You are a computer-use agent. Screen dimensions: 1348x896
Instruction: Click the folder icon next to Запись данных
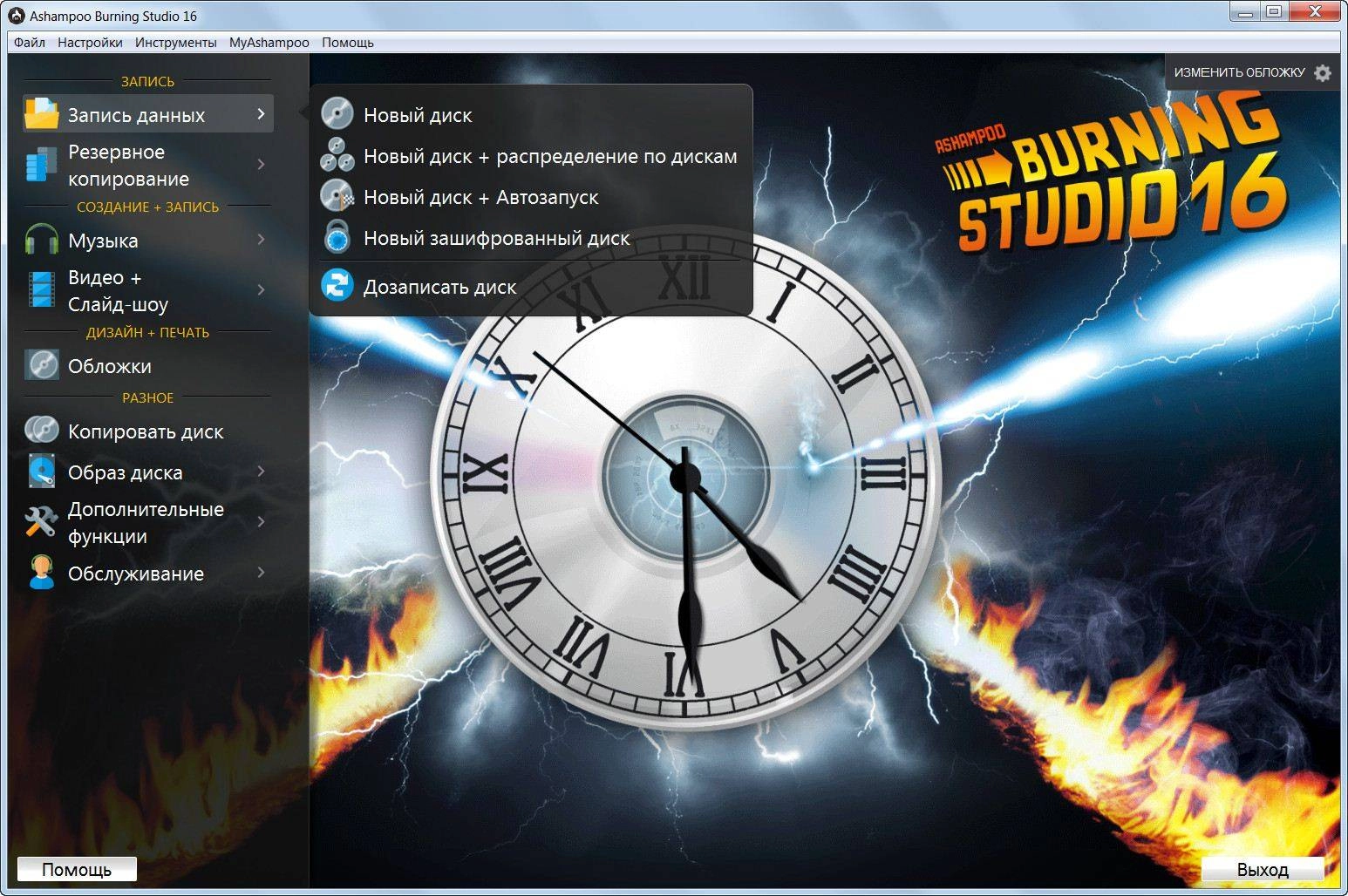tap(41, 113)
